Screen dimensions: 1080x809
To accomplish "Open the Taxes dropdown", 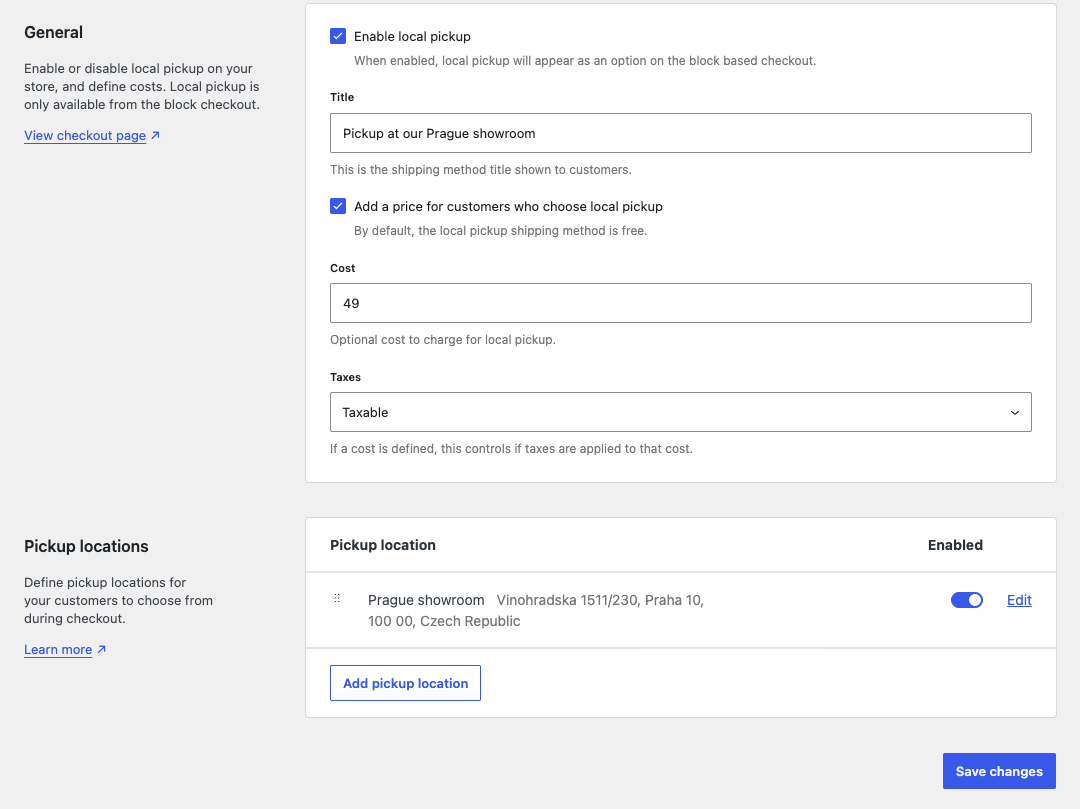I will click(681, 412).
